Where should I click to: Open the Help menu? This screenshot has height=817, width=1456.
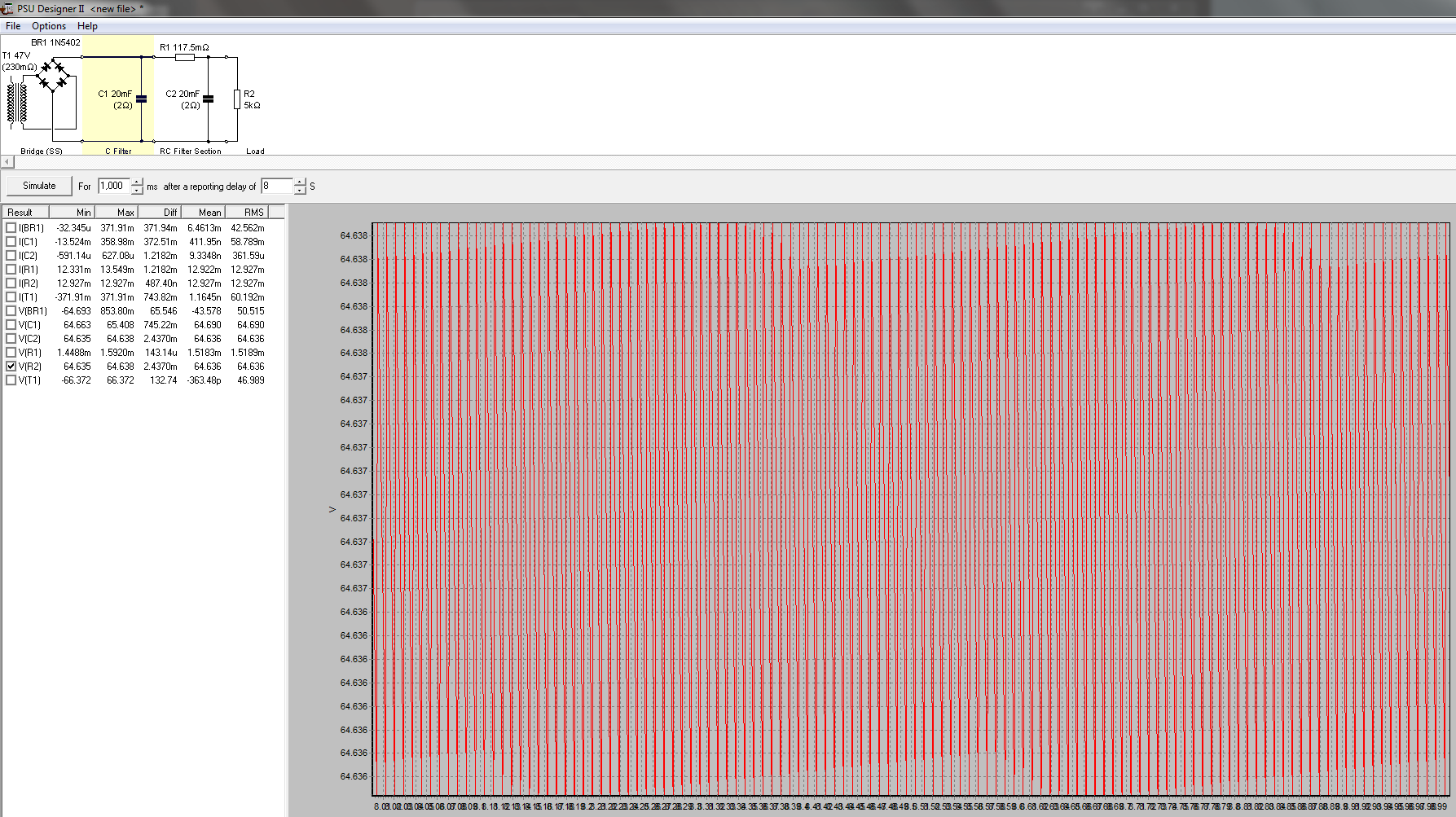pos(87,26)
